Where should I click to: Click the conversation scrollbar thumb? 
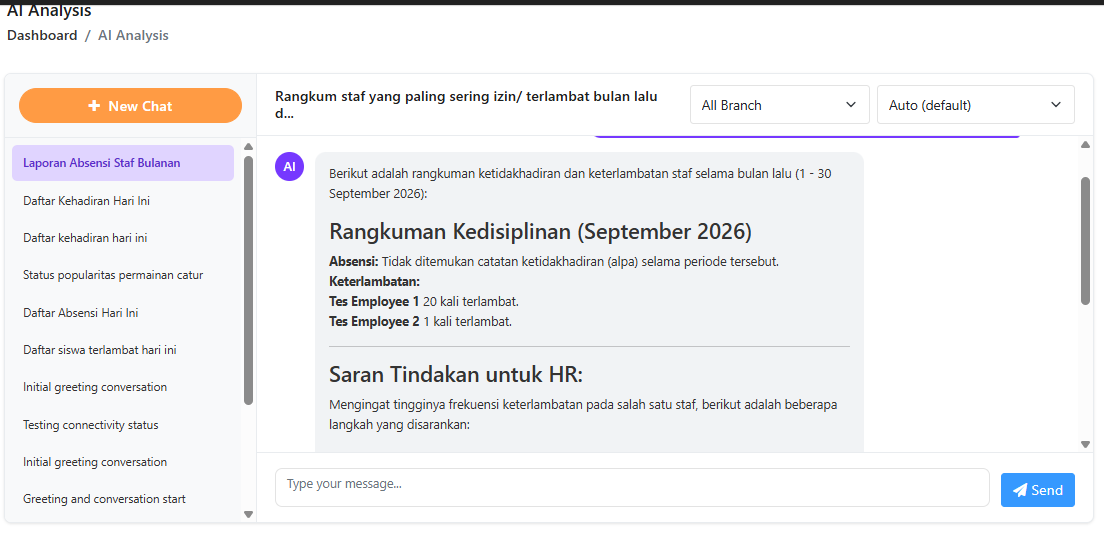[x=1085, y=241]
